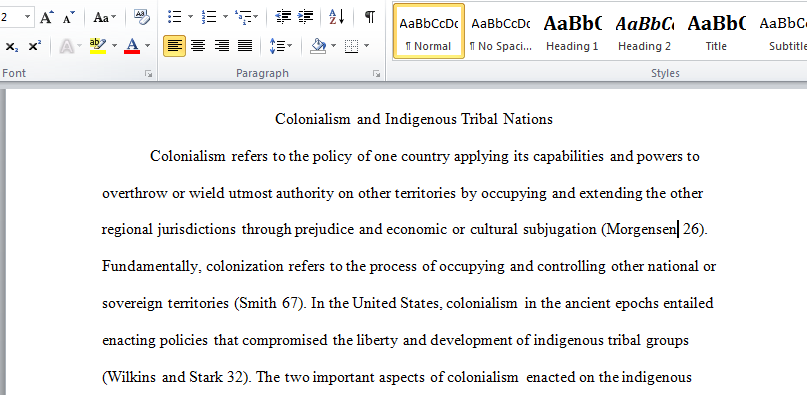Screen dimensions: 807x395
Task: Click the Numbering list icon
Action: coord(209,18)
